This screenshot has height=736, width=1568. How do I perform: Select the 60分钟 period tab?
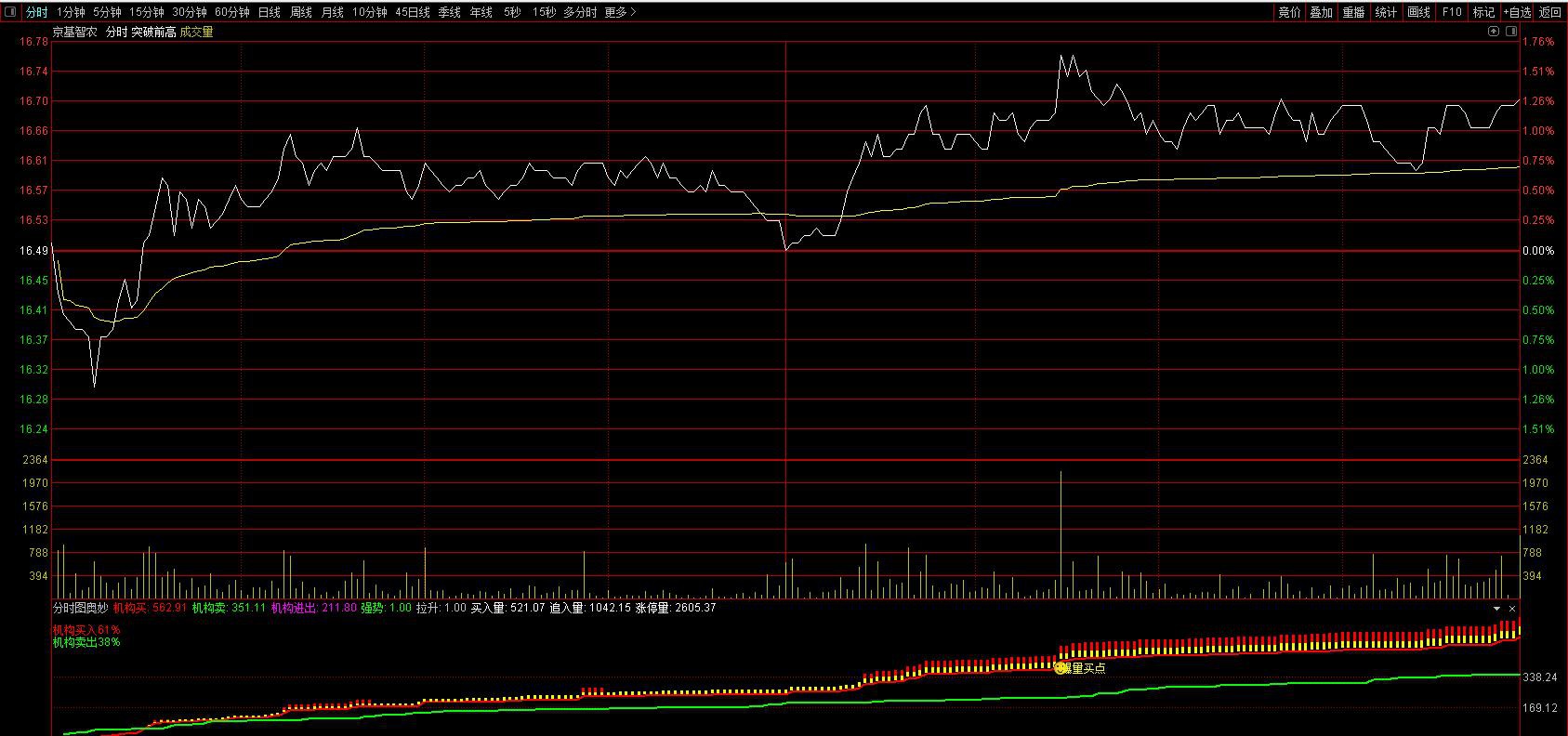tap(231, 12)
